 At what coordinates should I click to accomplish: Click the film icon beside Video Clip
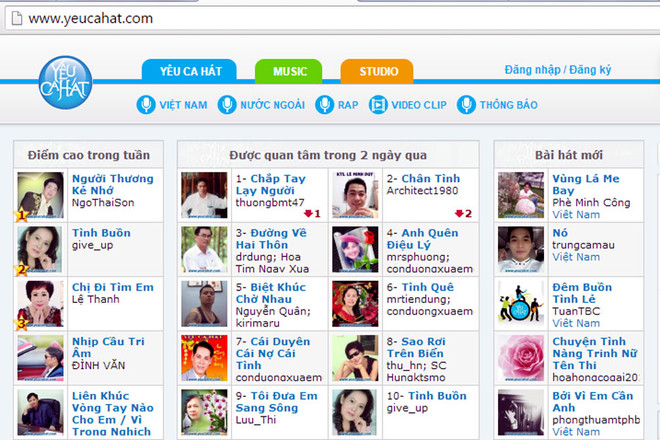click(378, 105)
